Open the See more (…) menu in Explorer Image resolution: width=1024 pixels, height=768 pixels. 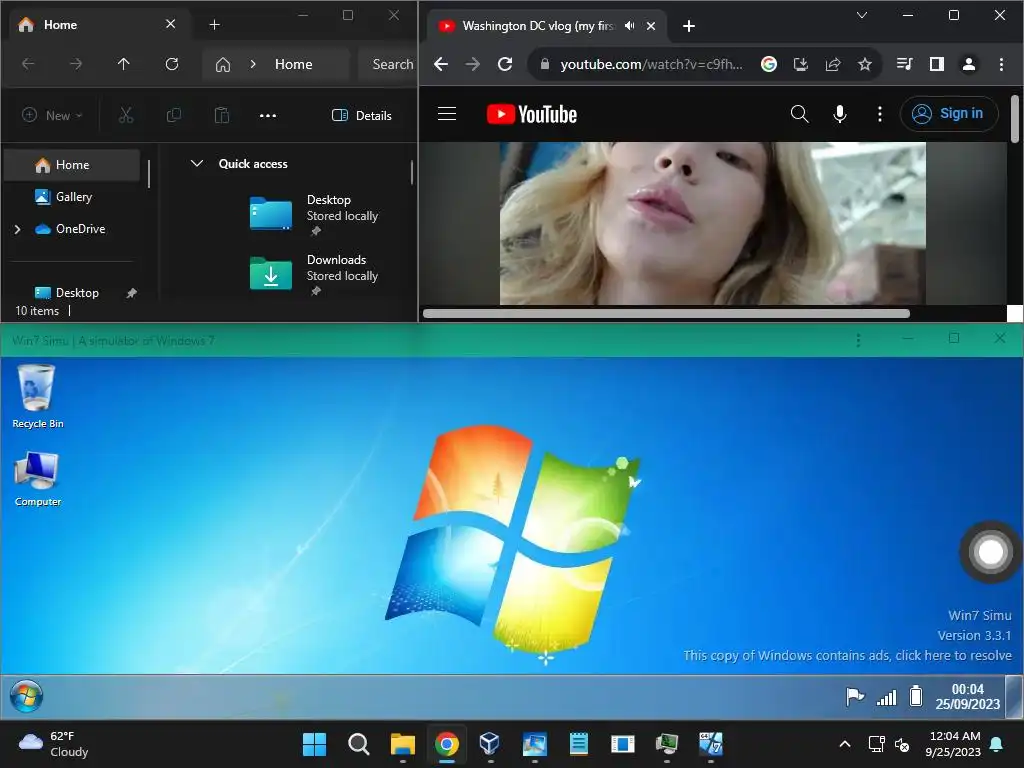point(268,116)
